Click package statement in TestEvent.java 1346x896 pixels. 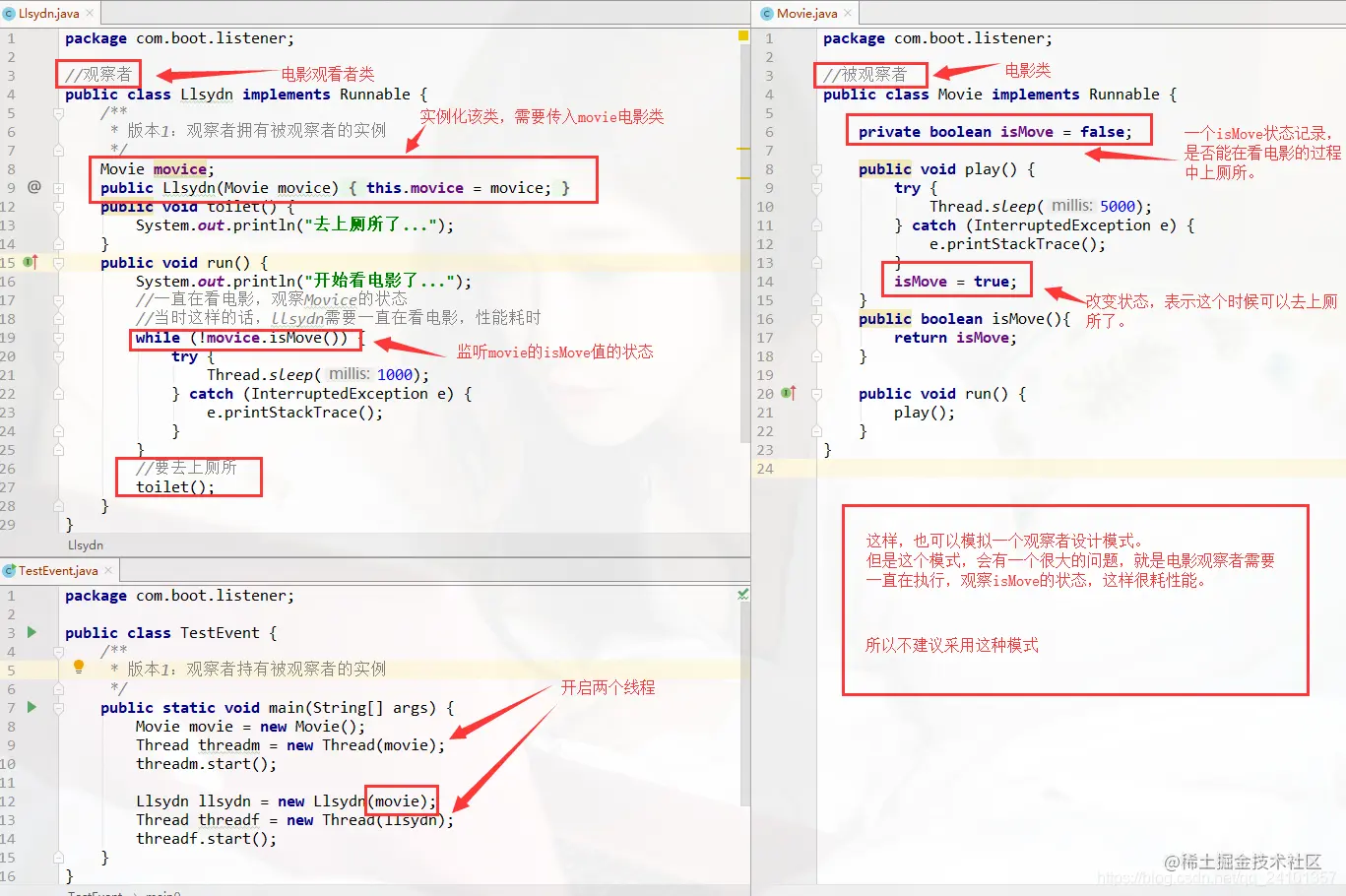tap(179, 596)
